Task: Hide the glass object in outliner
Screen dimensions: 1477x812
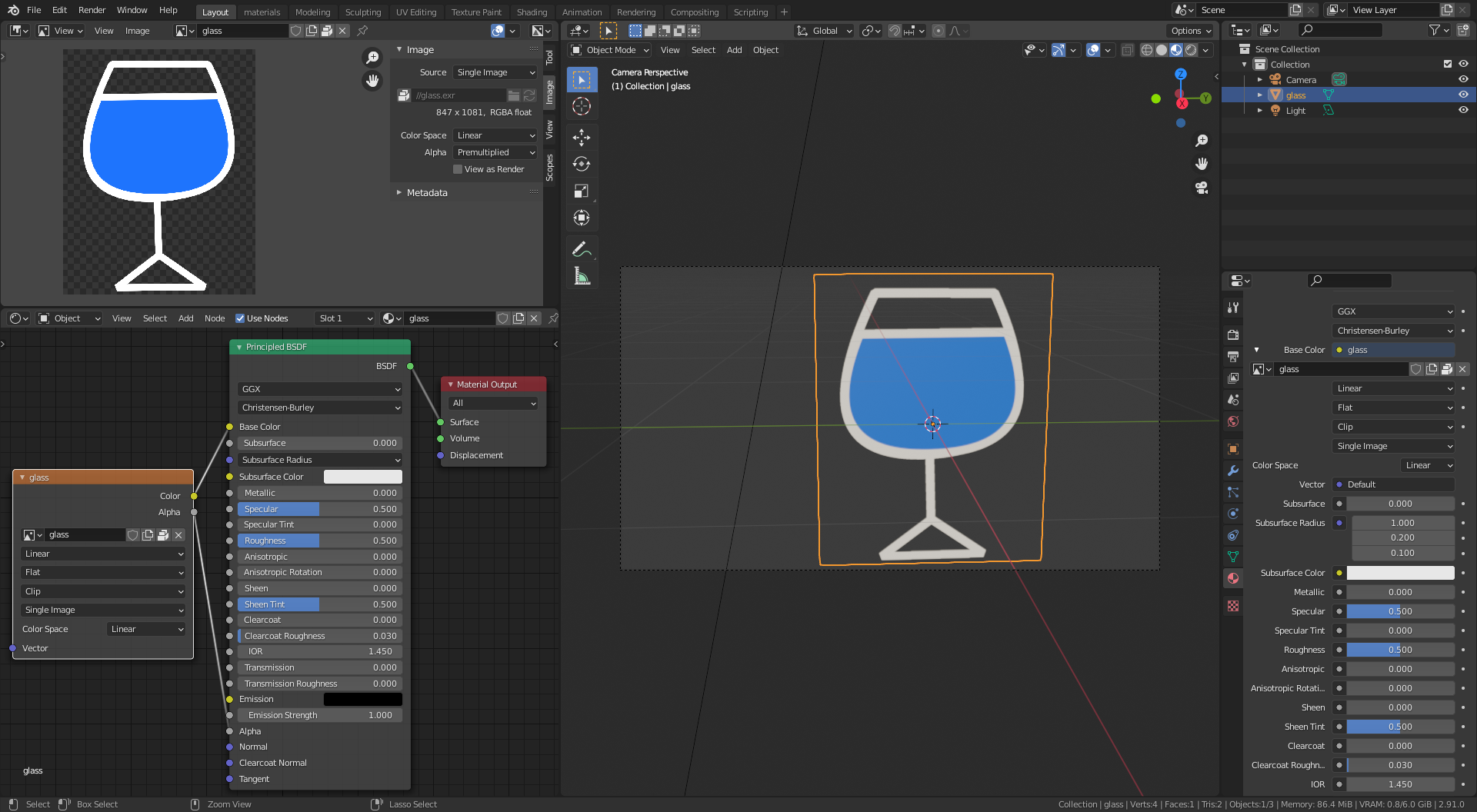Action: click(x=1463, y=95)
